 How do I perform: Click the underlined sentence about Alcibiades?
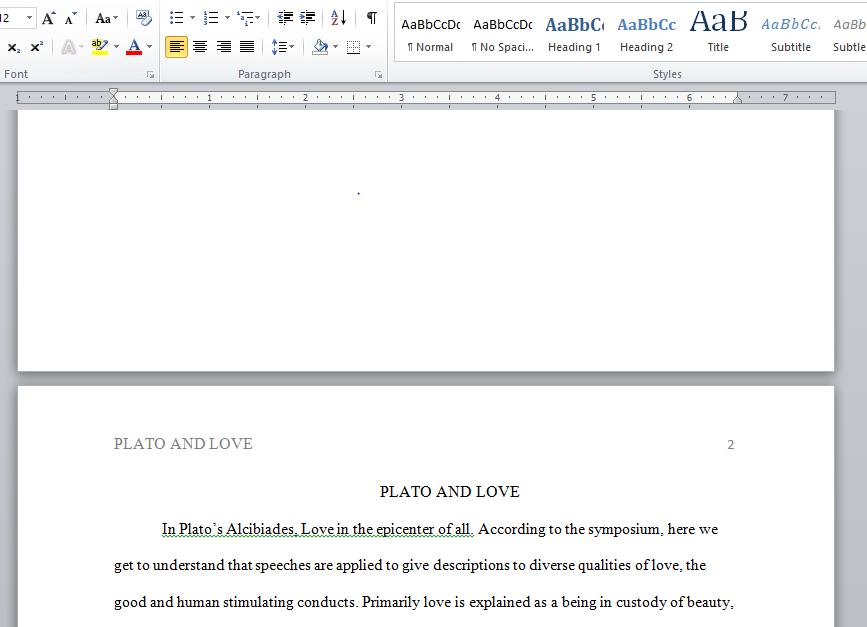tap(317, 529)
